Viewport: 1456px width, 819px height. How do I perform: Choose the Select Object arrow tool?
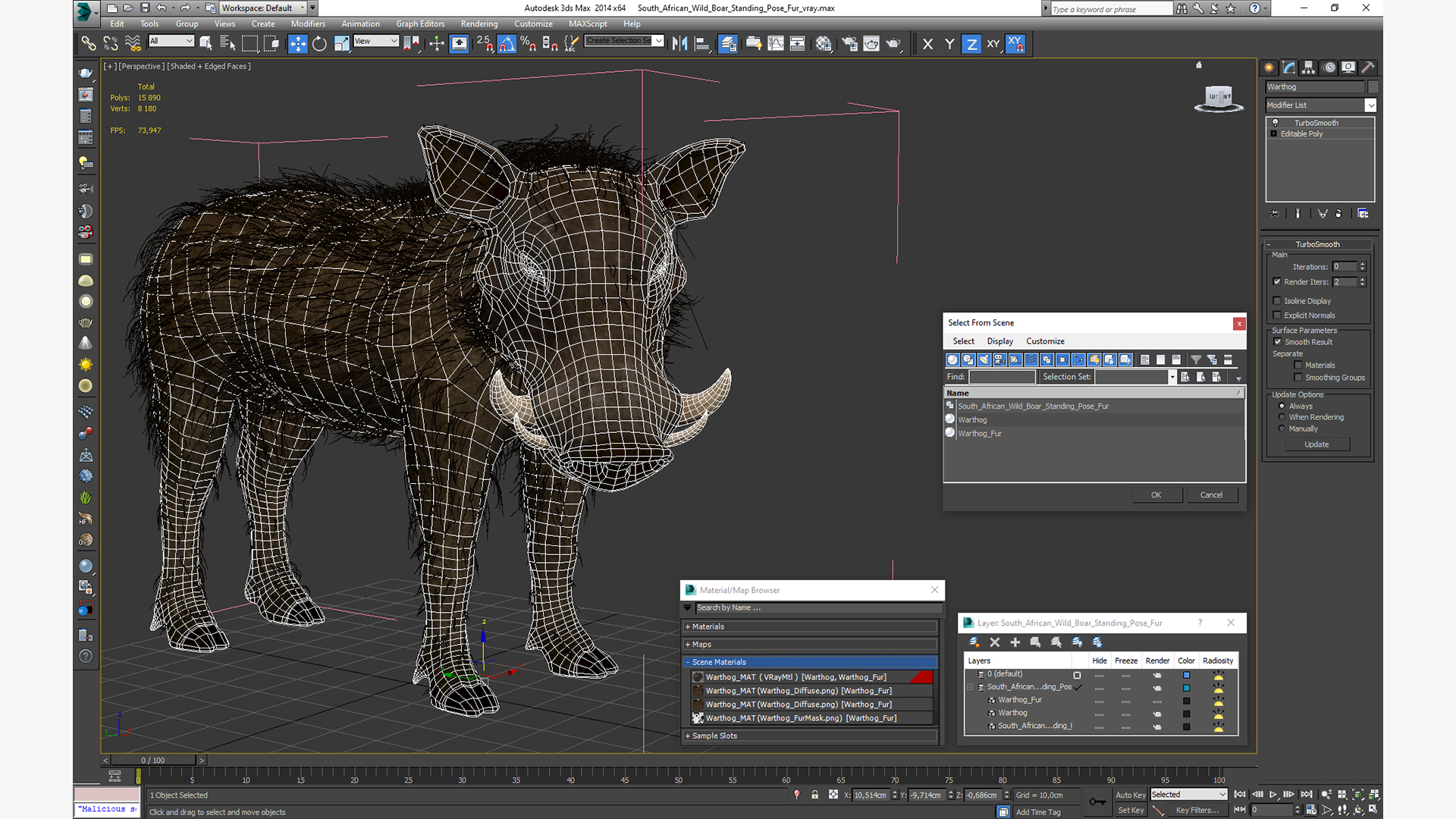click(x=206, y=43)
